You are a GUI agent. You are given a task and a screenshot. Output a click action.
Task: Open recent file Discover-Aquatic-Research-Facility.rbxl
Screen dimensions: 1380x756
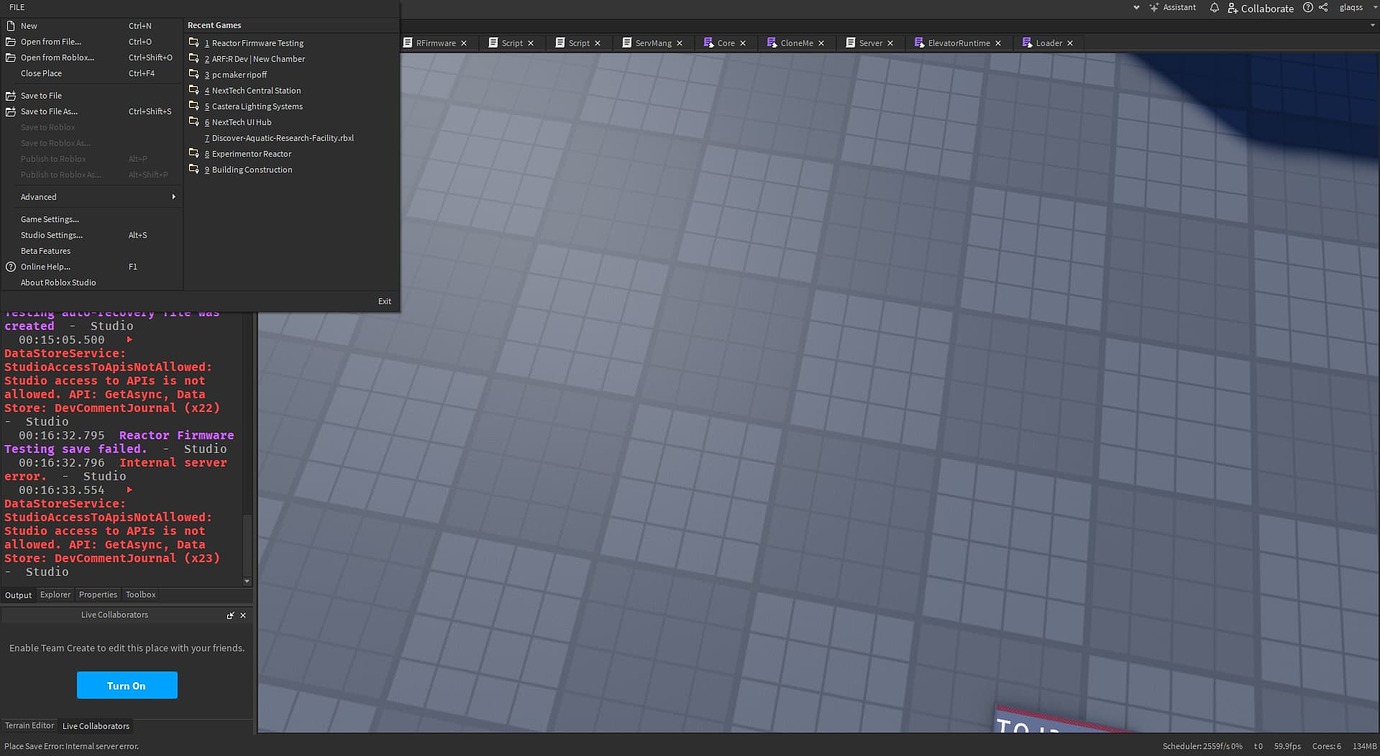coord(292,138)
